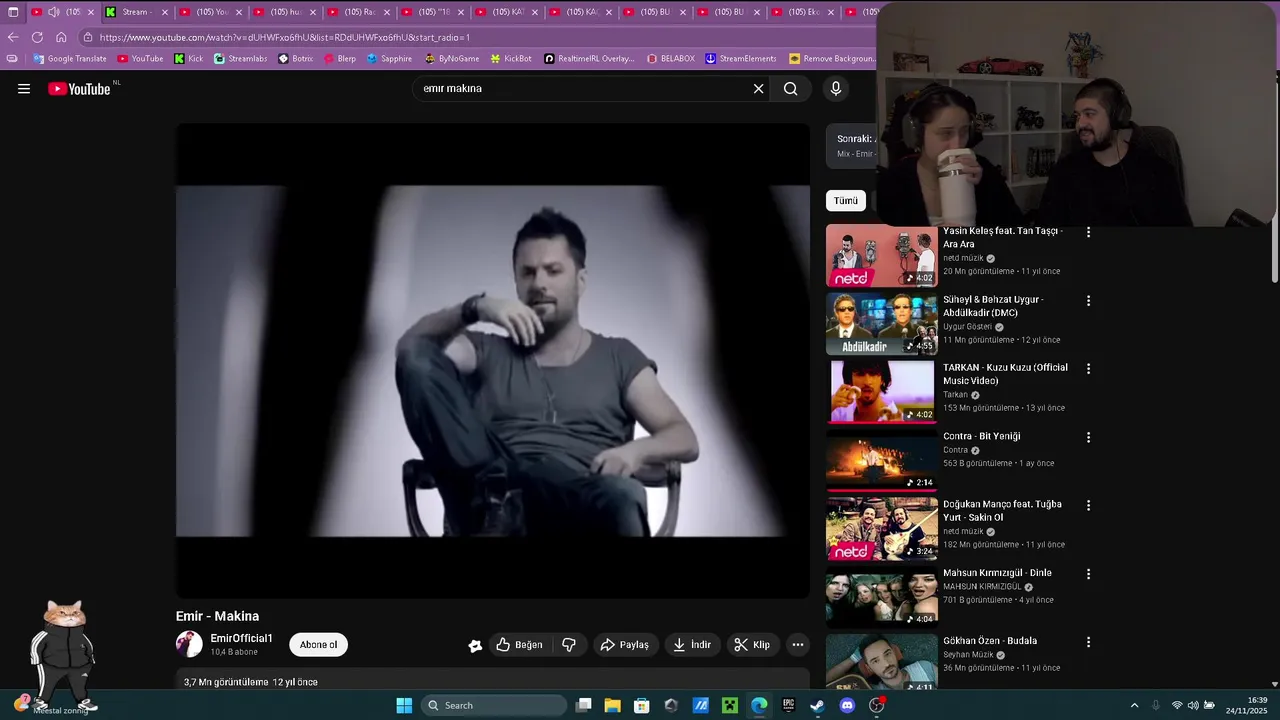Screen dimensions: 1280x720
Task: Create a clip with Klip button
Action: coord(752,645)
